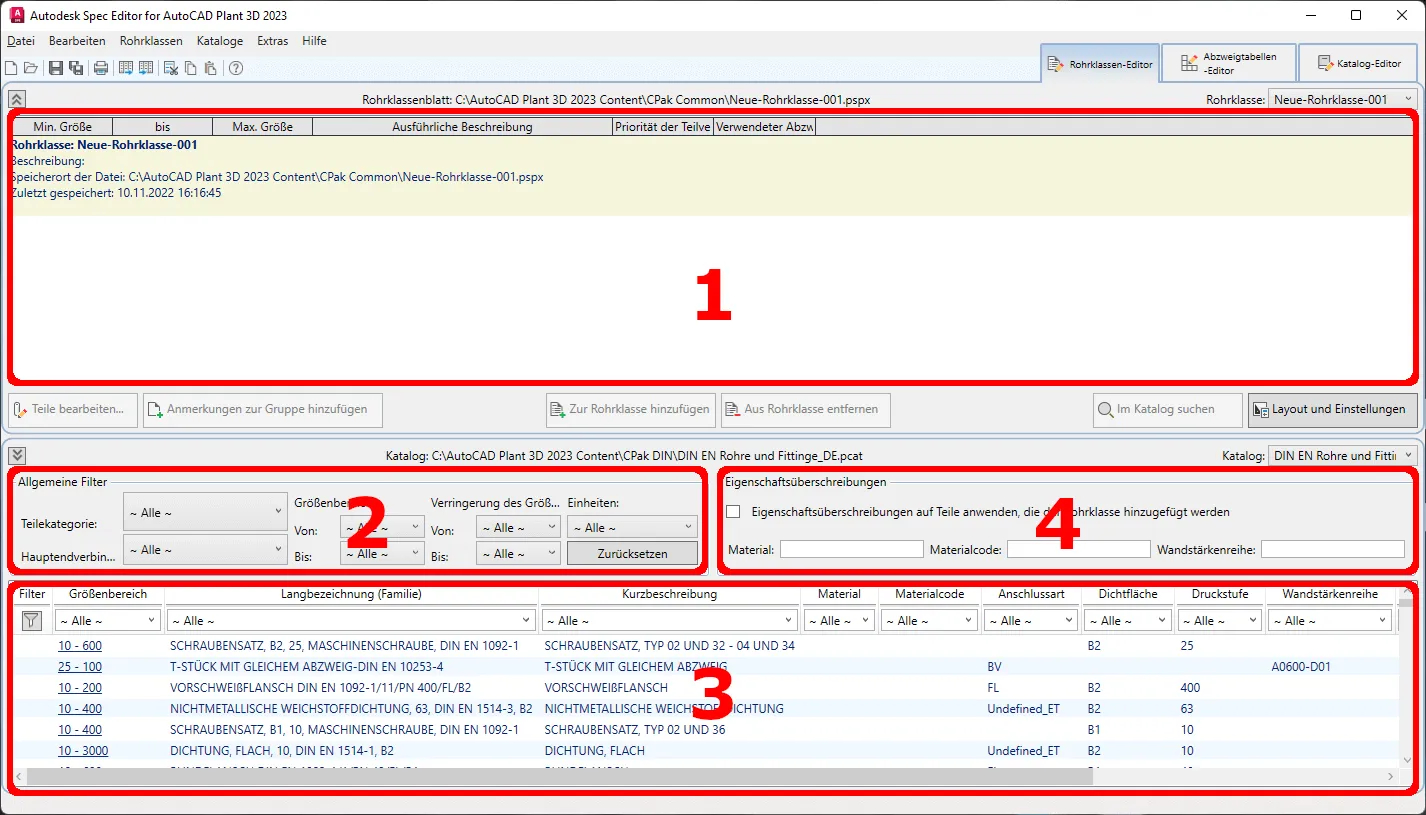Enable the Eigenschaftsüberschreibungen checkbox
The height and width of the screenshot is (815, 1426).
pyautogui.click(x=734, y=511)
